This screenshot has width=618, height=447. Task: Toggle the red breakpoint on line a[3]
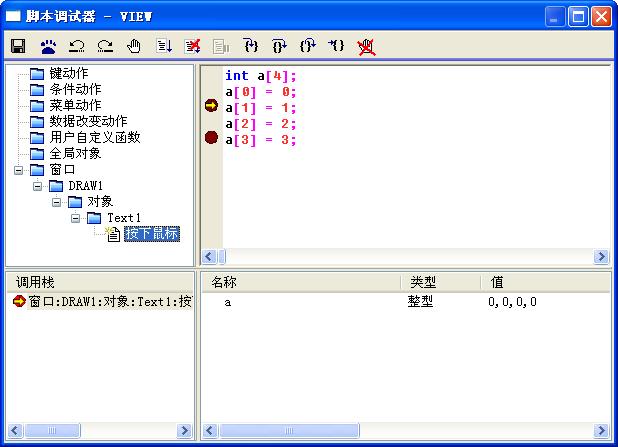point(211,138)
